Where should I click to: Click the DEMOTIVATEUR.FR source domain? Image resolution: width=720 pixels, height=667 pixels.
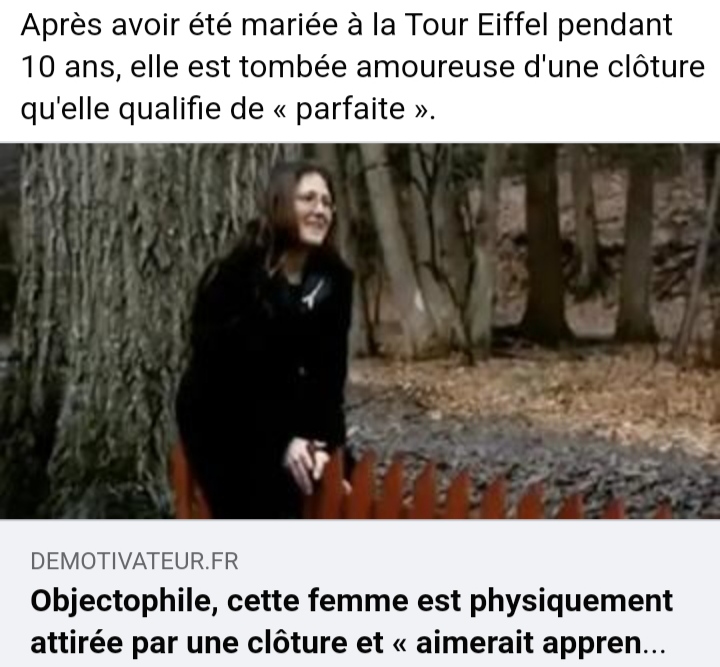click(x=134, y=561)
